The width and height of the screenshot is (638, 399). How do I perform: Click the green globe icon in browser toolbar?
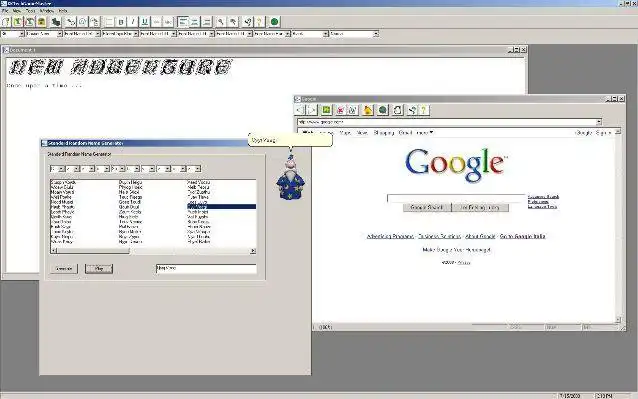[382, 110]
